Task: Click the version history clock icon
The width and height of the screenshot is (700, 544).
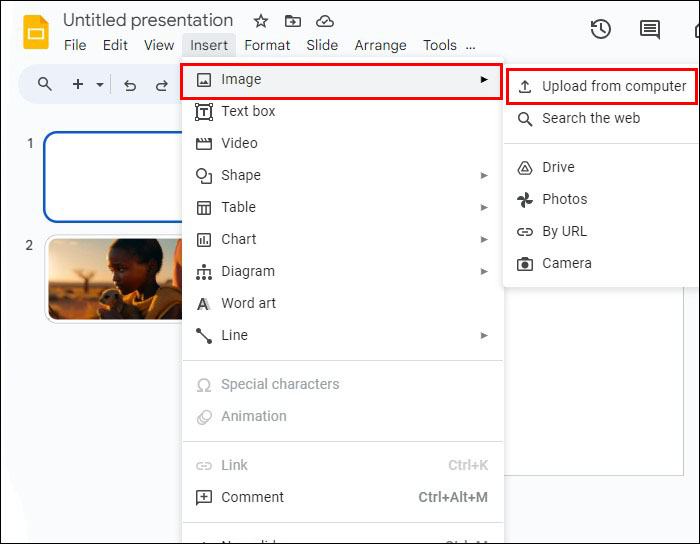Action: click(x=601, y=29)
